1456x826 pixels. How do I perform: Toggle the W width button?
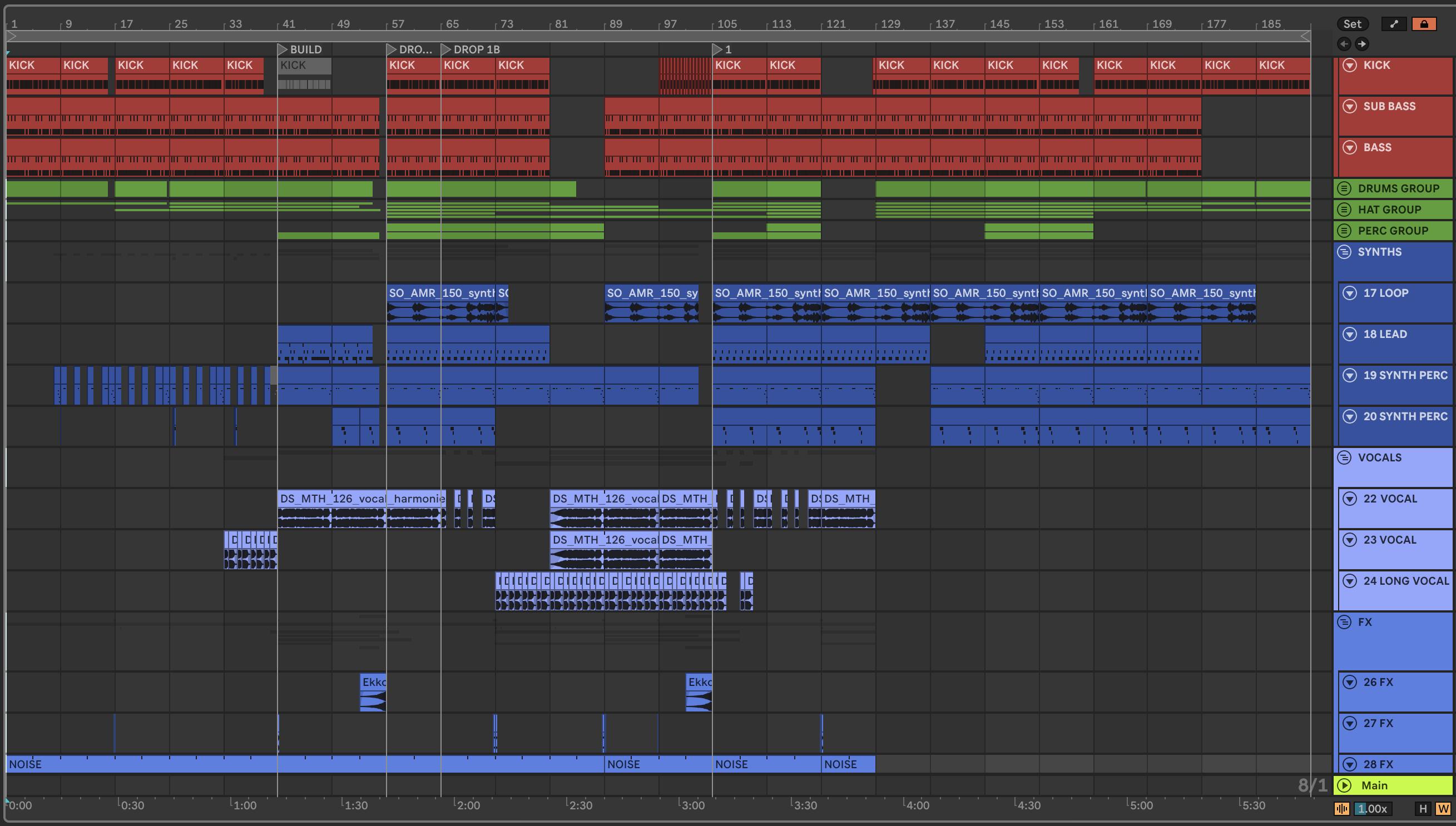[1443, 808]
